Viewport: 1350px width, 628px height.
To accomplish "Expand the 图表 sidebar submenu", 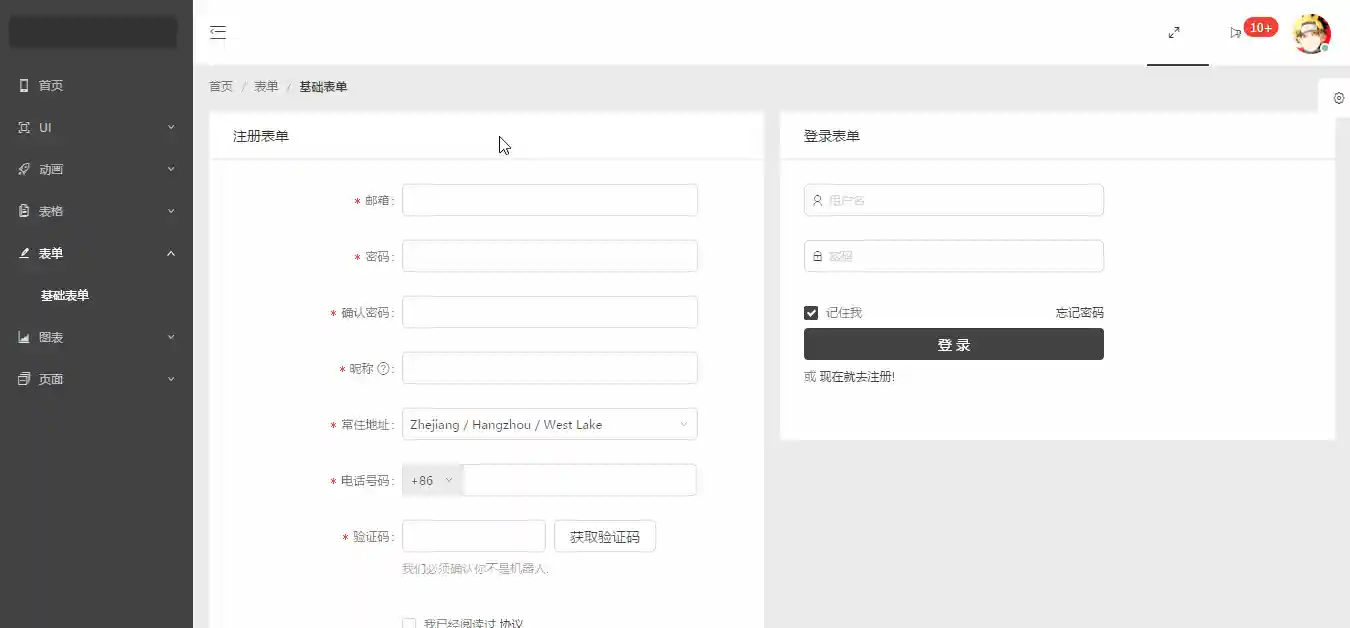I will point(171,338).
